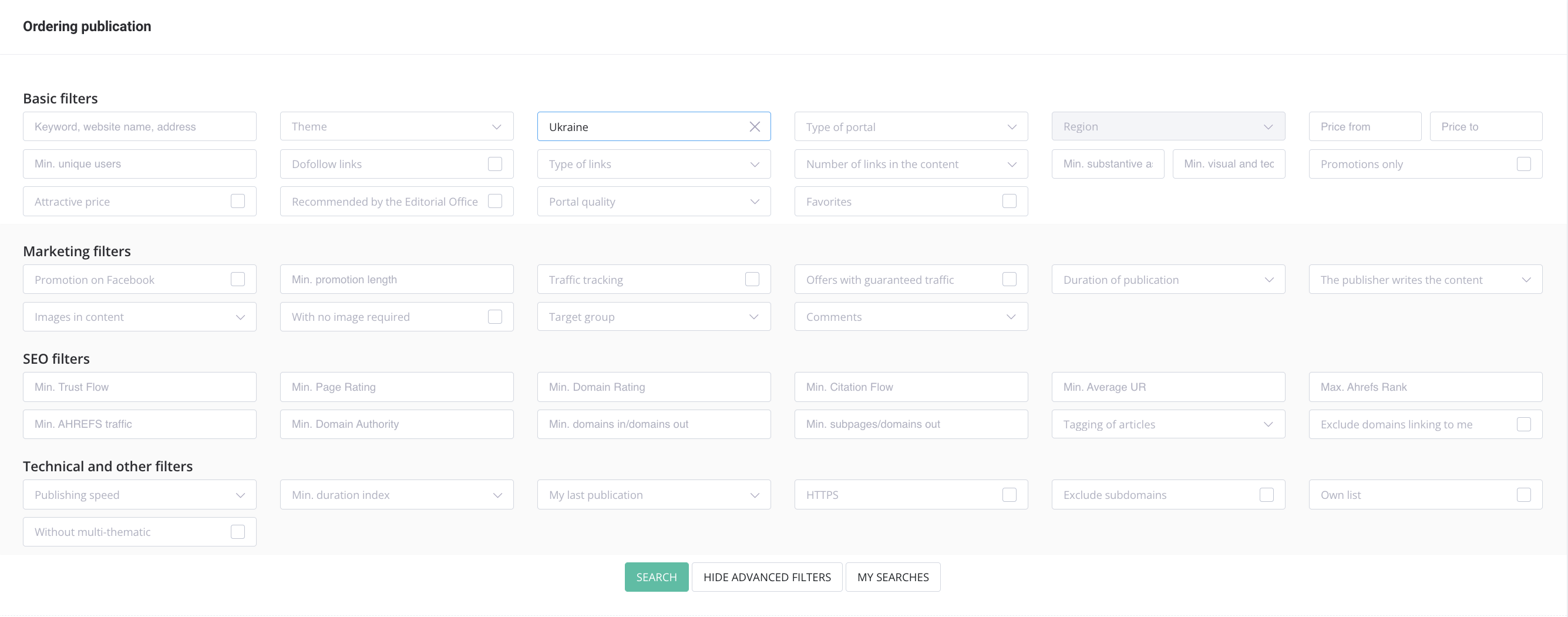1568x617 pixels.
Task: Enable the Promotions only checkbox
Action: pos(1523,164)
